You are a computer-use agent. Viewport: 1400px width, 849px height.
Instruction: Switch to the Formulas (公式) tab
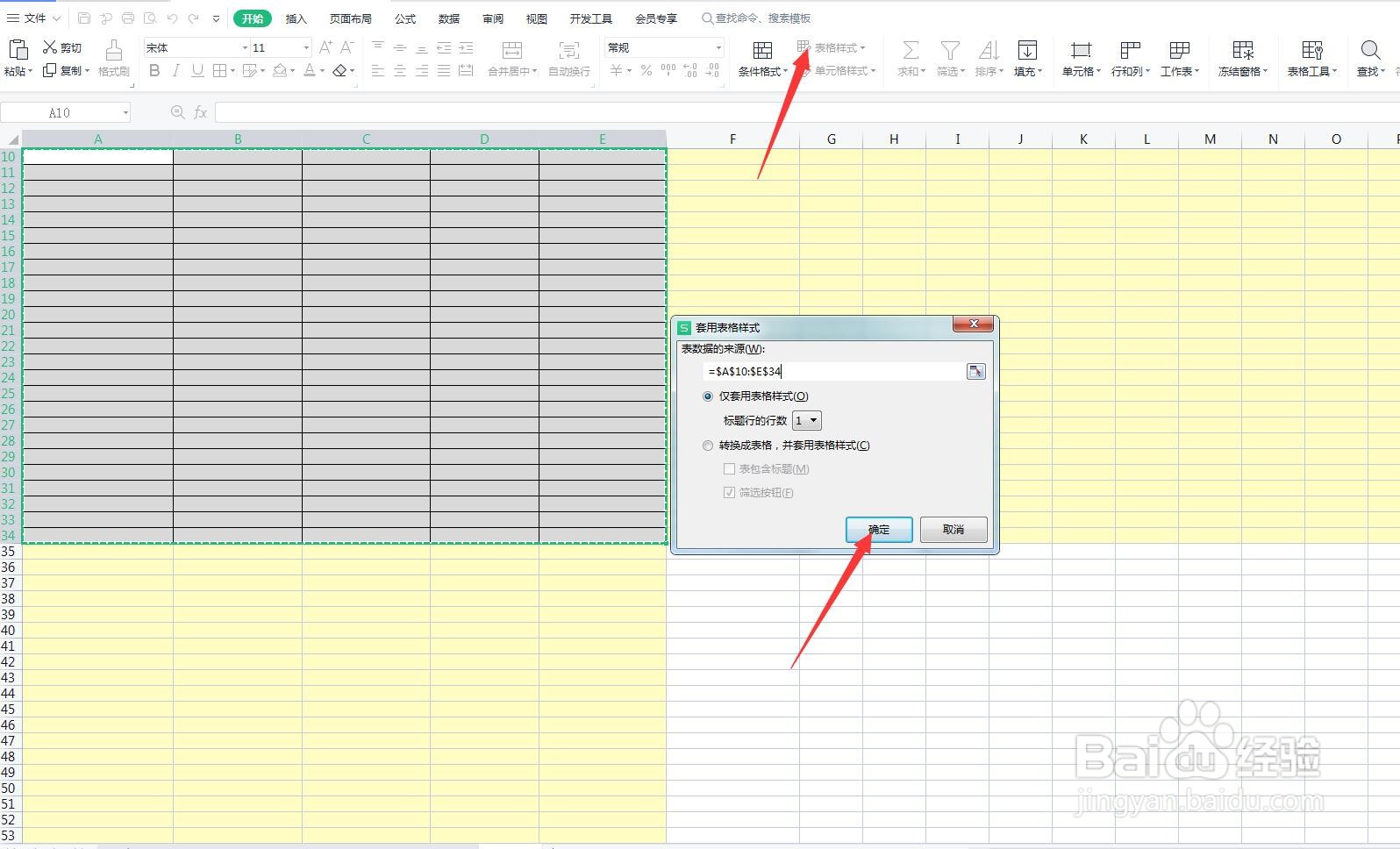[x=405, y=18]
